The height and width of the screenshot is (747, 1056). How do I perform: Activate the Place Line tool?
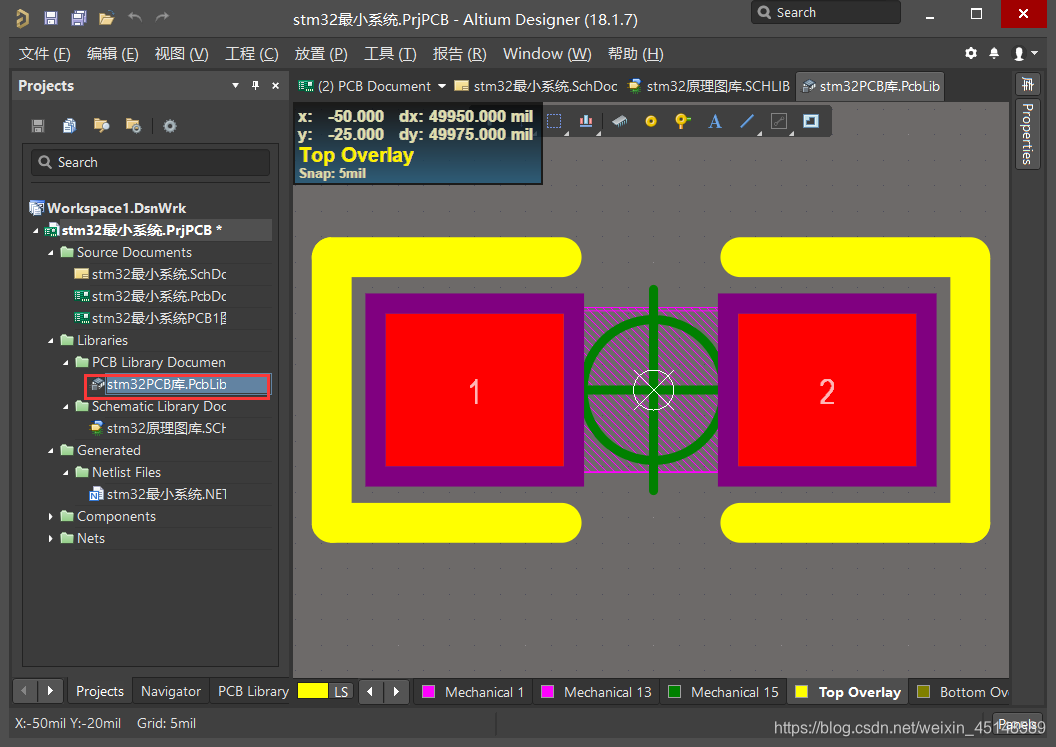point(746,121)
